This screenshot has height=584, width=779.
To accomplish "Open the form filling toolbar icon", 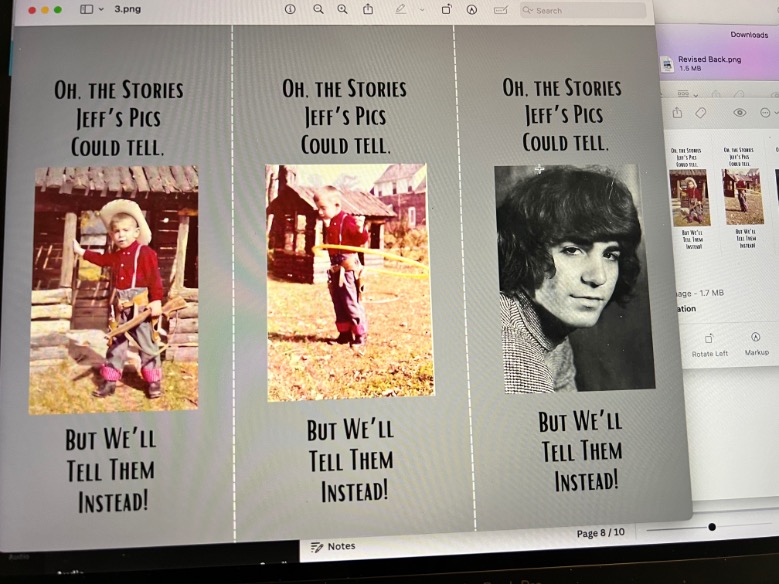I will point(500,10).
